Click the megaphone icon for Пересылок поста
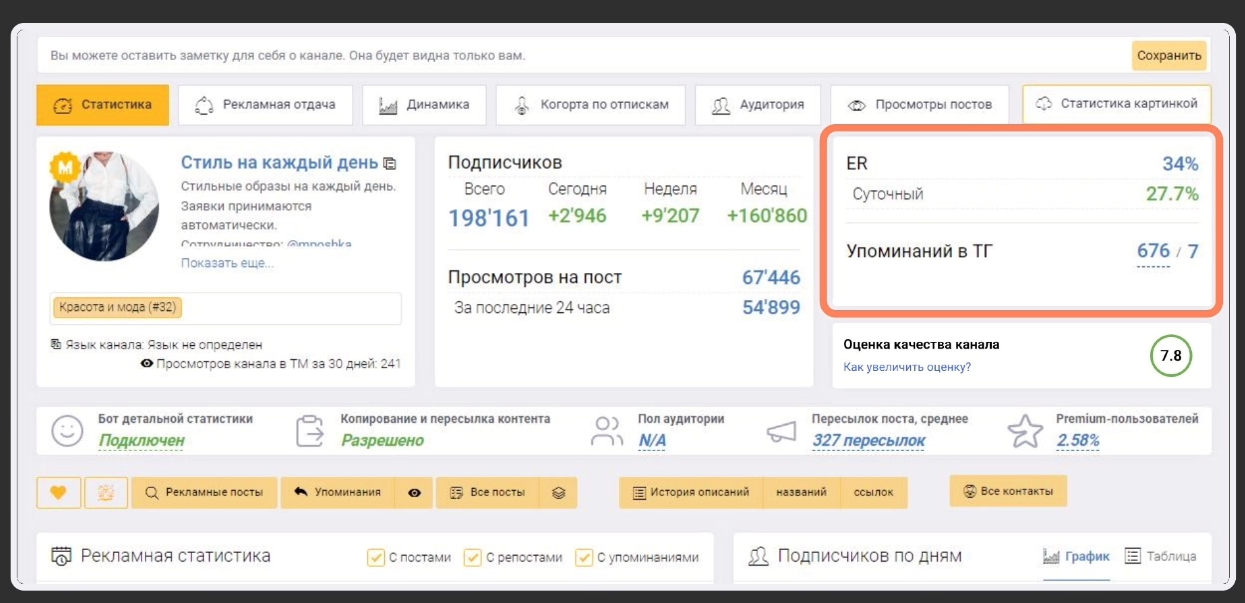The width and height of the screenshot is (1245, 603). pyautogui.click(x=781, y=431)
